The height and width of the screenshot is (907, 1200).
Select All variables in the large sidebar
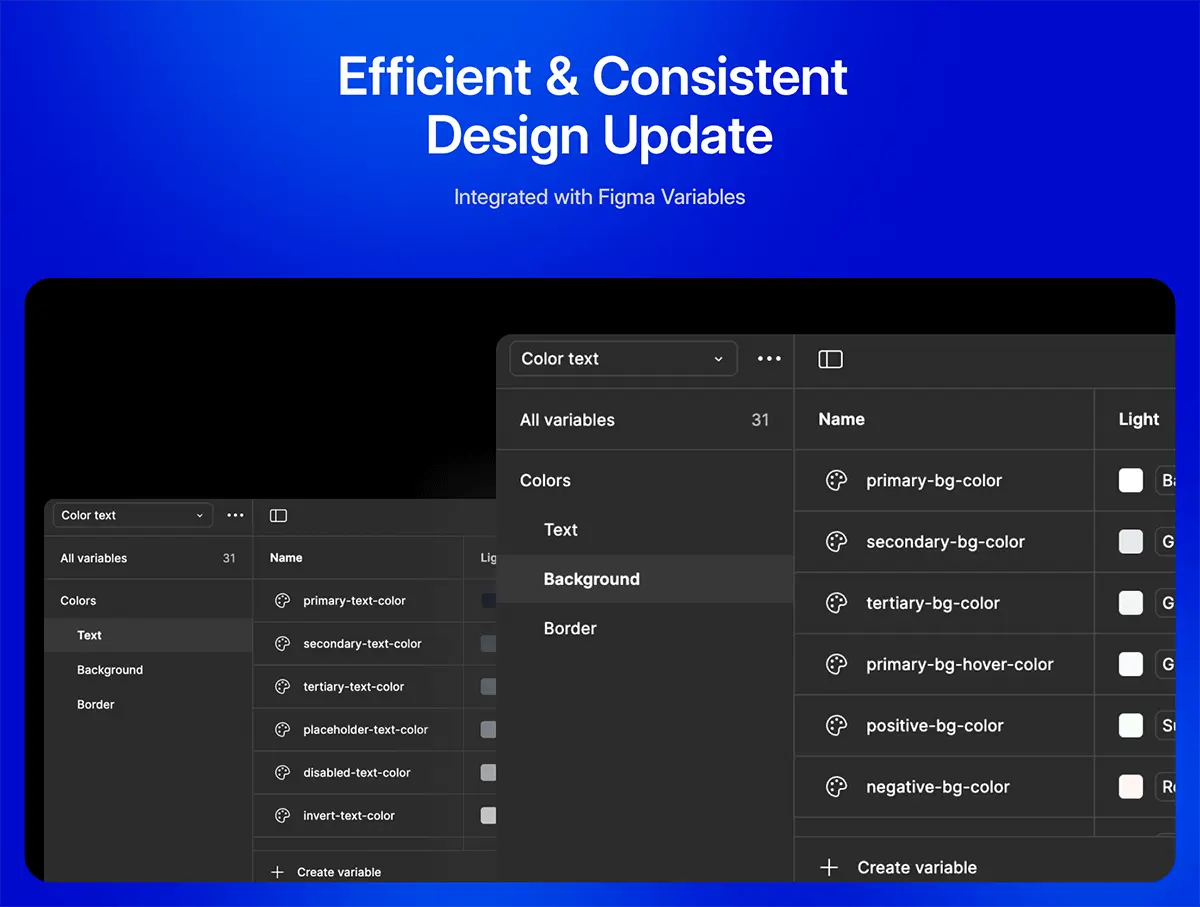pyautogui.click(x=567, y=420)
